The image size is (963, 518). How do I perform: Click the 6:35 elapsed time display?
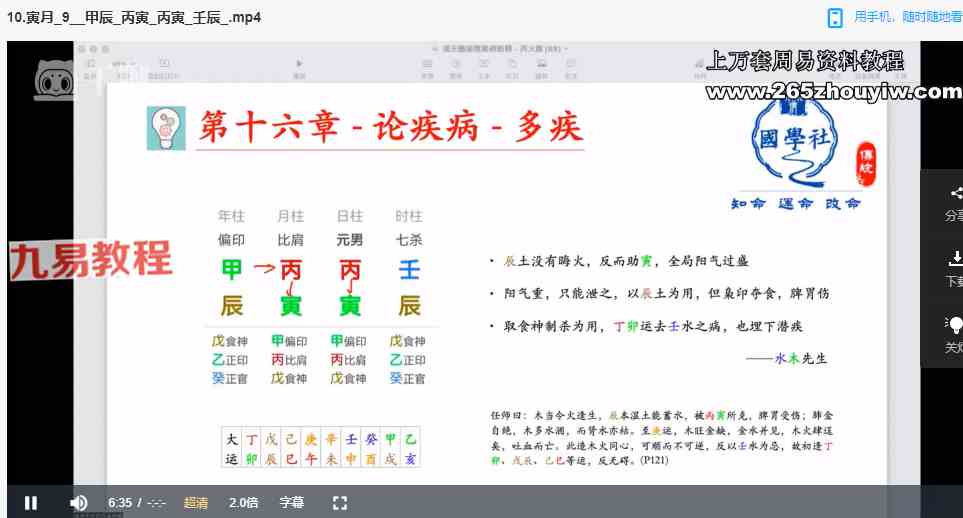coord(119,502)
